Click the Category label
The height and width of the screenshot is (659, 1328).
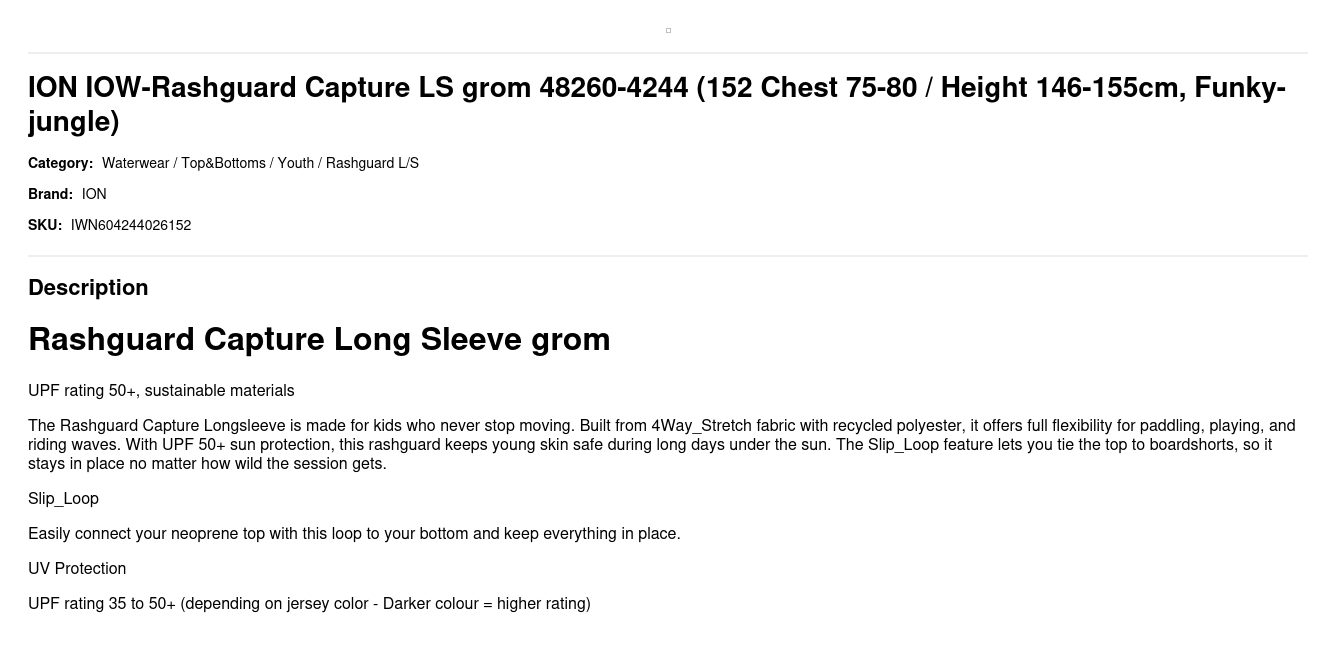[x=60, y=163]
